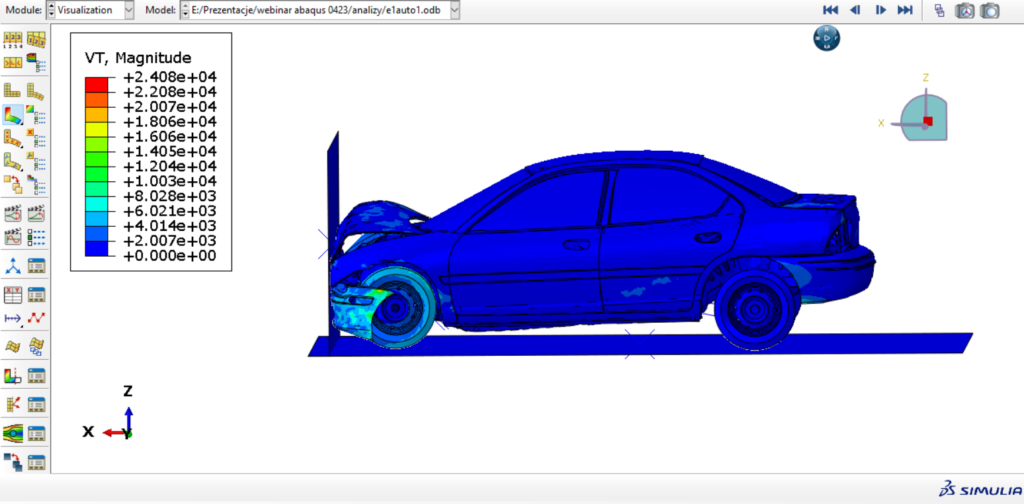Activate the View Cut tool icon
Screen dimensions: 1024x504
coord(13,376)
